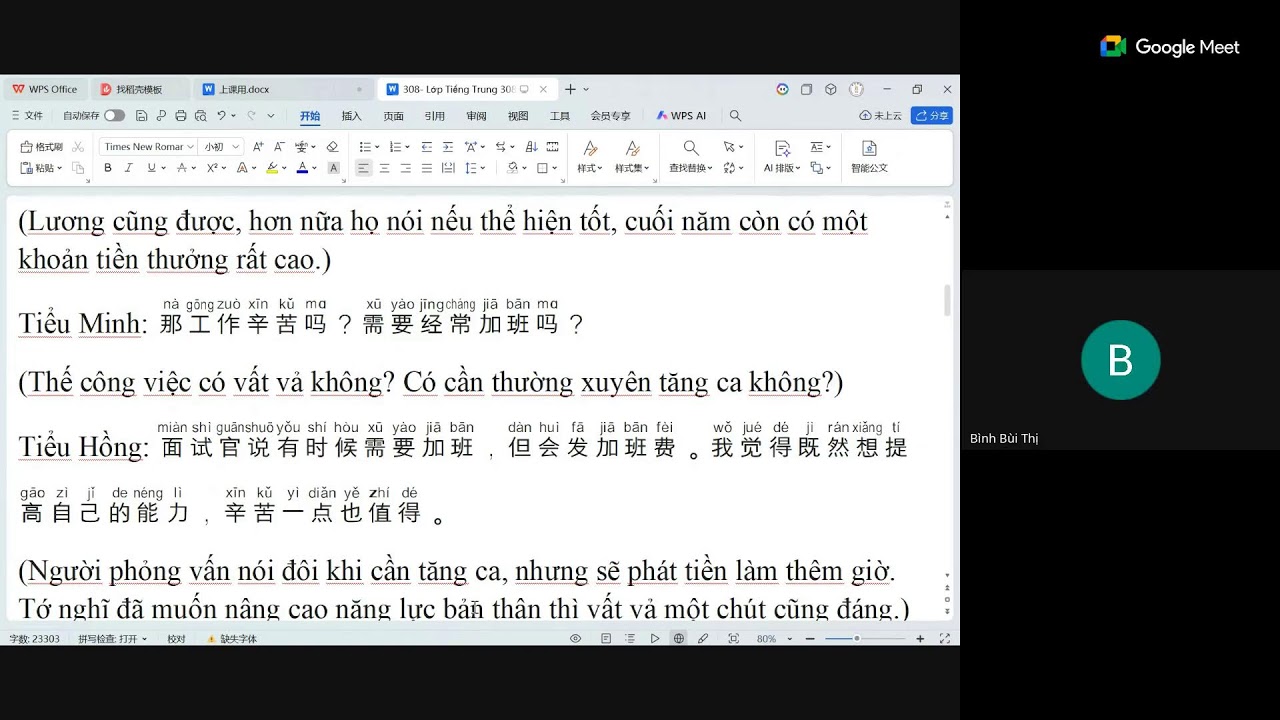
Task: Open the Undo history dropdown arrow
Action: coord(233,116)
